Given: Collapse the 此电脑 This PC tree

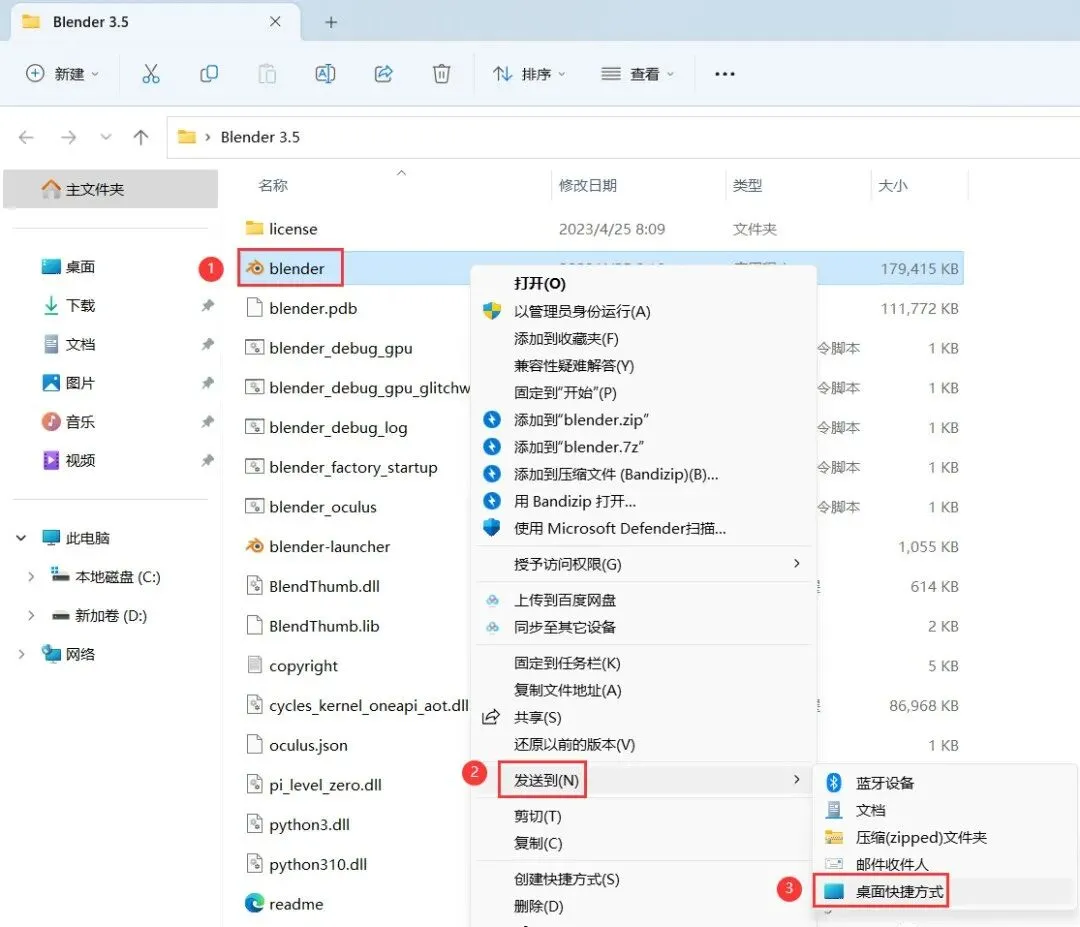Looking at the screenshot, I should click(x=21, y=538).
